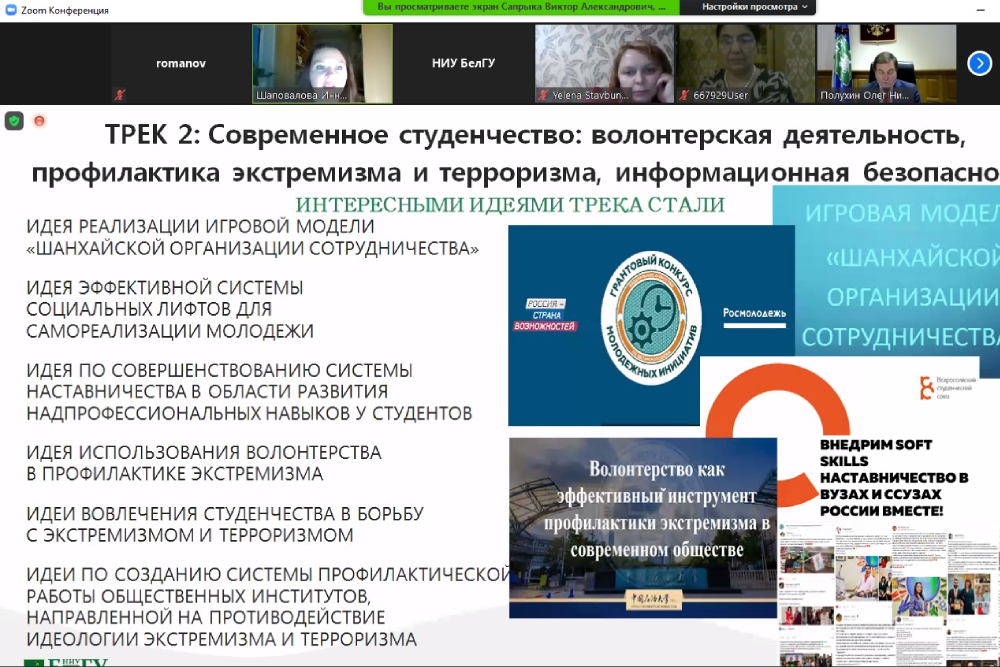Click the green screen-sharing notification banner

(521, 7)
